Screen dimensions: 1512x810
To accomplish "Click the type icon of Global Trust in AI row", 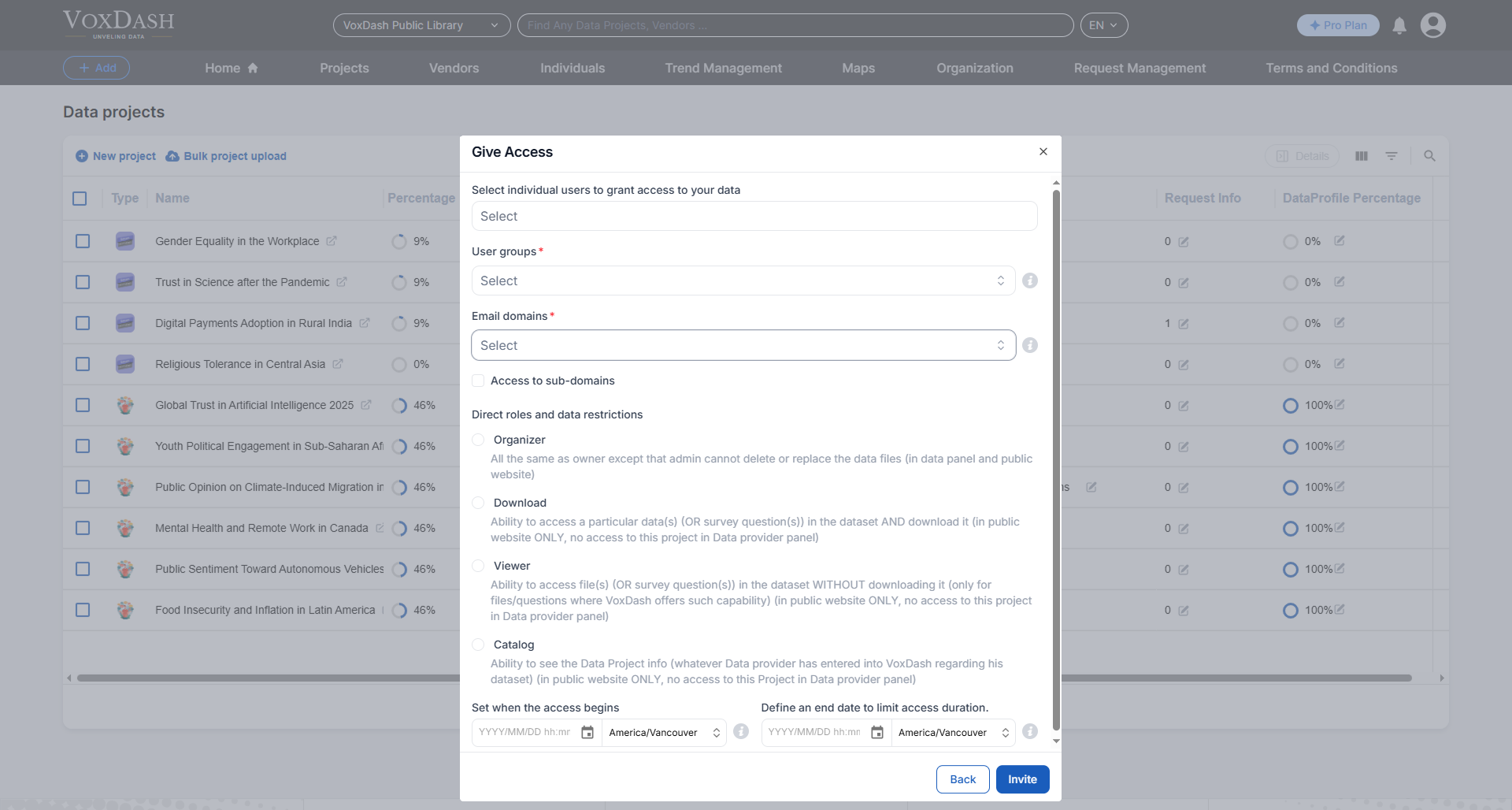I will pyautogui.click(x=125, y=405).
